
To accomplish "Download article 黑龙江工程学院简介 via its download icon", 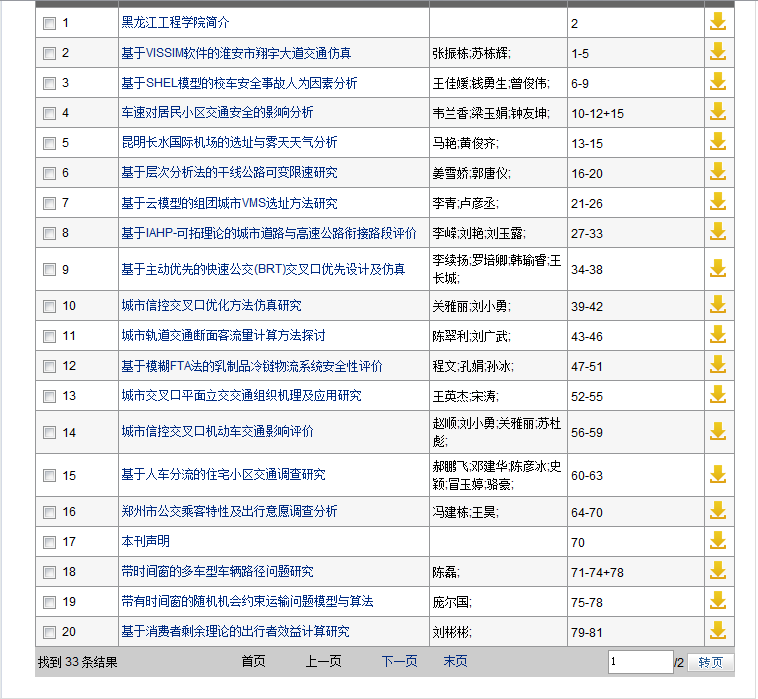I will click(718, 22).
